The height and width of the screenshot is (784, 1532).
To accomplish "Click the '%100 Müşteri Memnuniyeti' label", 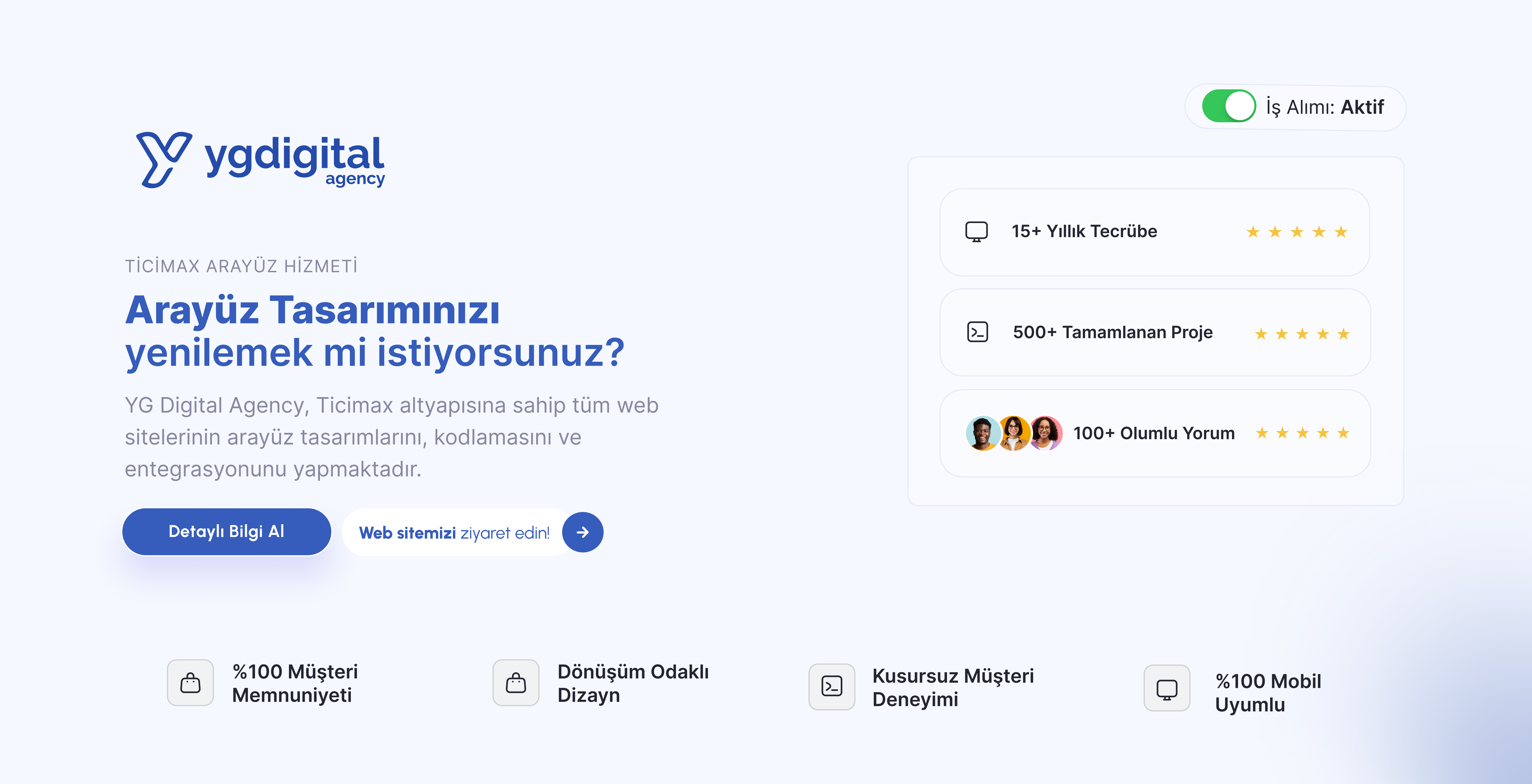I will coord(295,683).
